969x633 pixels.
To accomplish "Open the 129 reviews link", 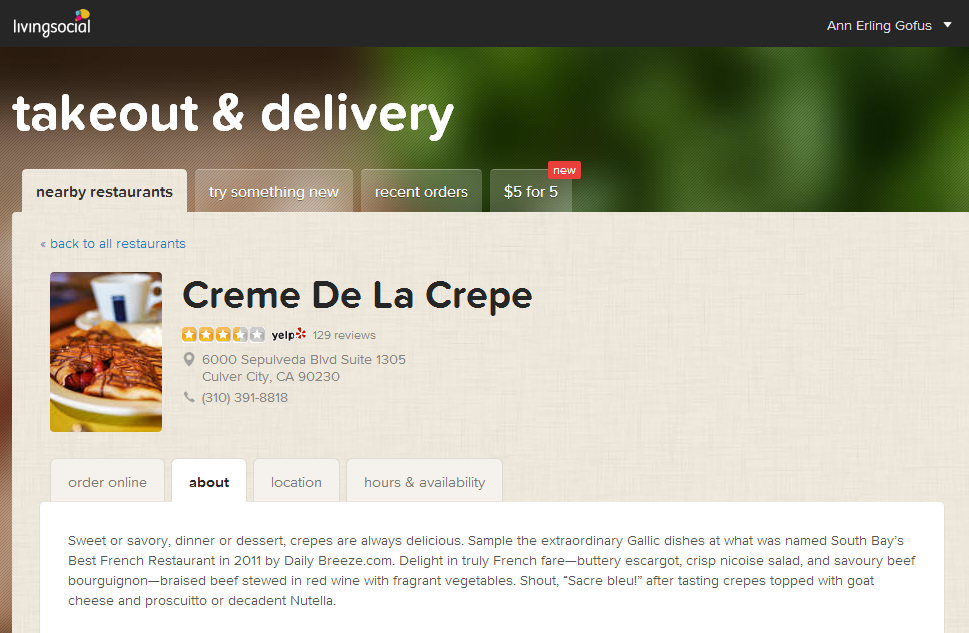I will tap(344, 335).
